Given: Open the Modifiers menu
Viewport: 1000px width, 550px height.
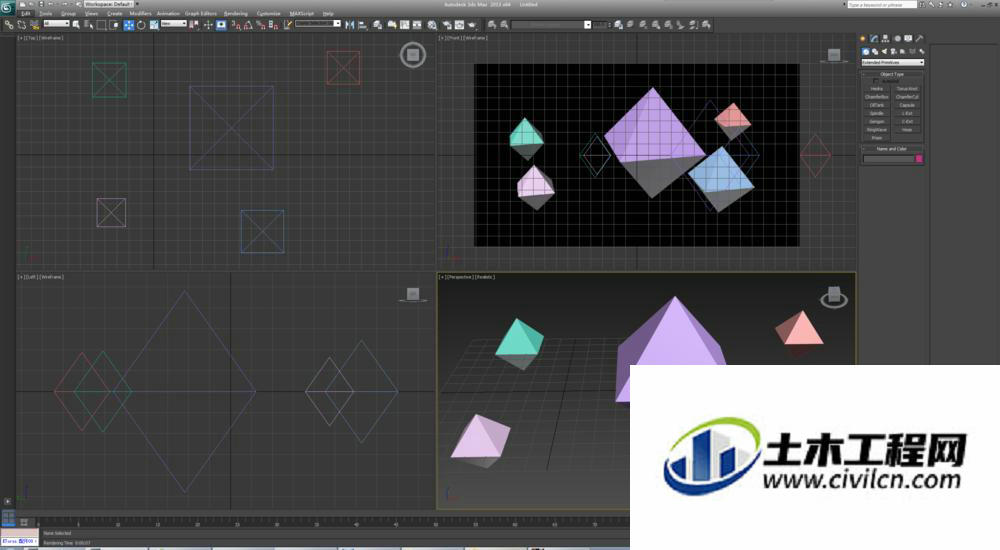Looking at the screenshot, I should (140, 13).
